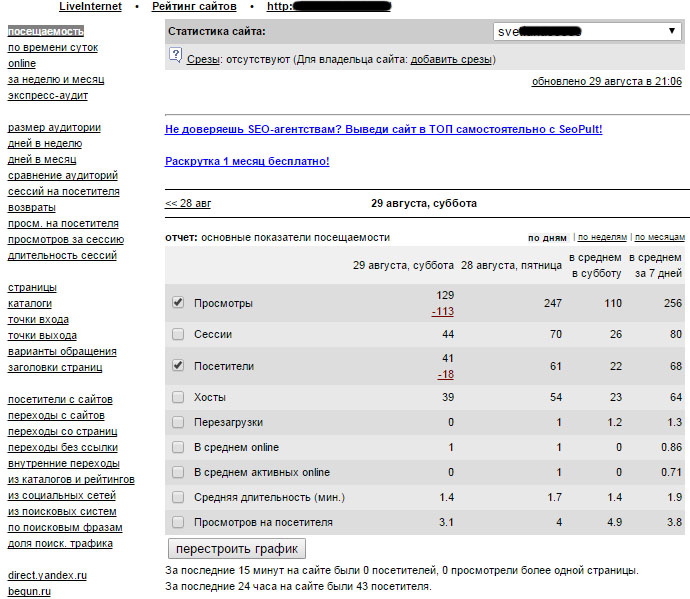Switch report view to по неделям
The width and height of the screenshot is (690, 599).
[x=602, y=237]
